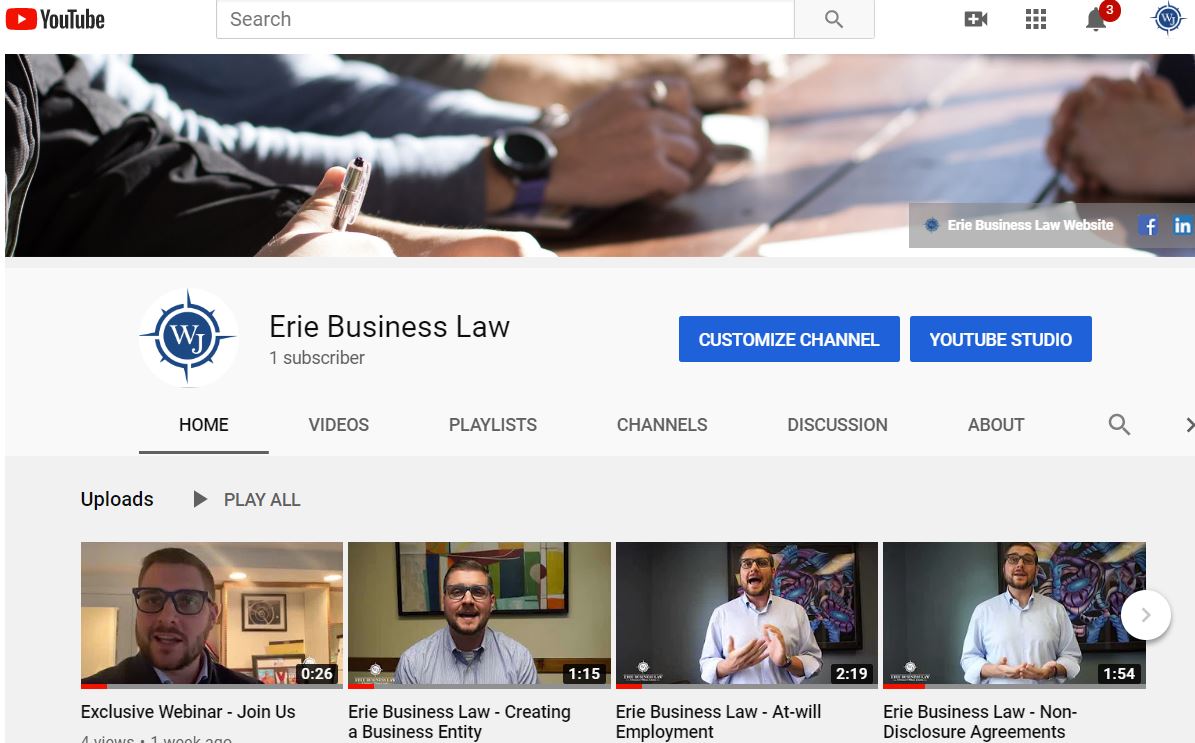
Task: Click the Play All triangle icon
Action: coord(200,499)
